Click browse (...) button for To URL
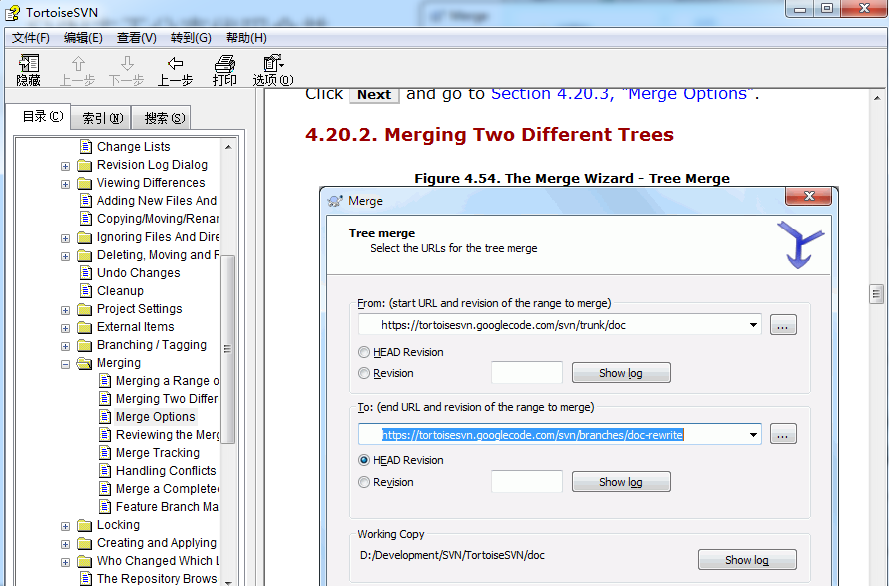 [783, 434]
